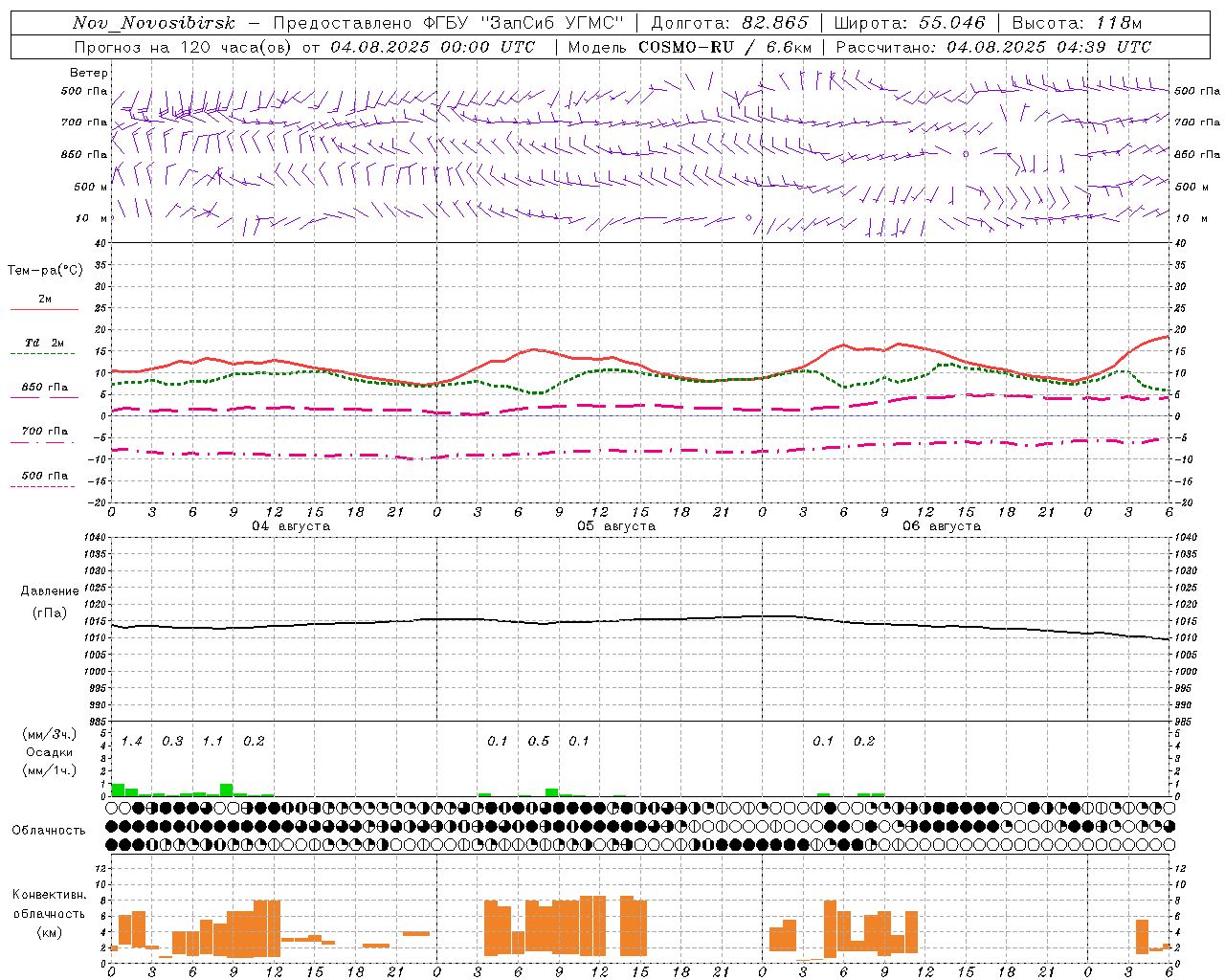Click the 'Конвективн.' convective cloud label
The width and height of the screenshot is (1225, 980).
pos(50,895)
